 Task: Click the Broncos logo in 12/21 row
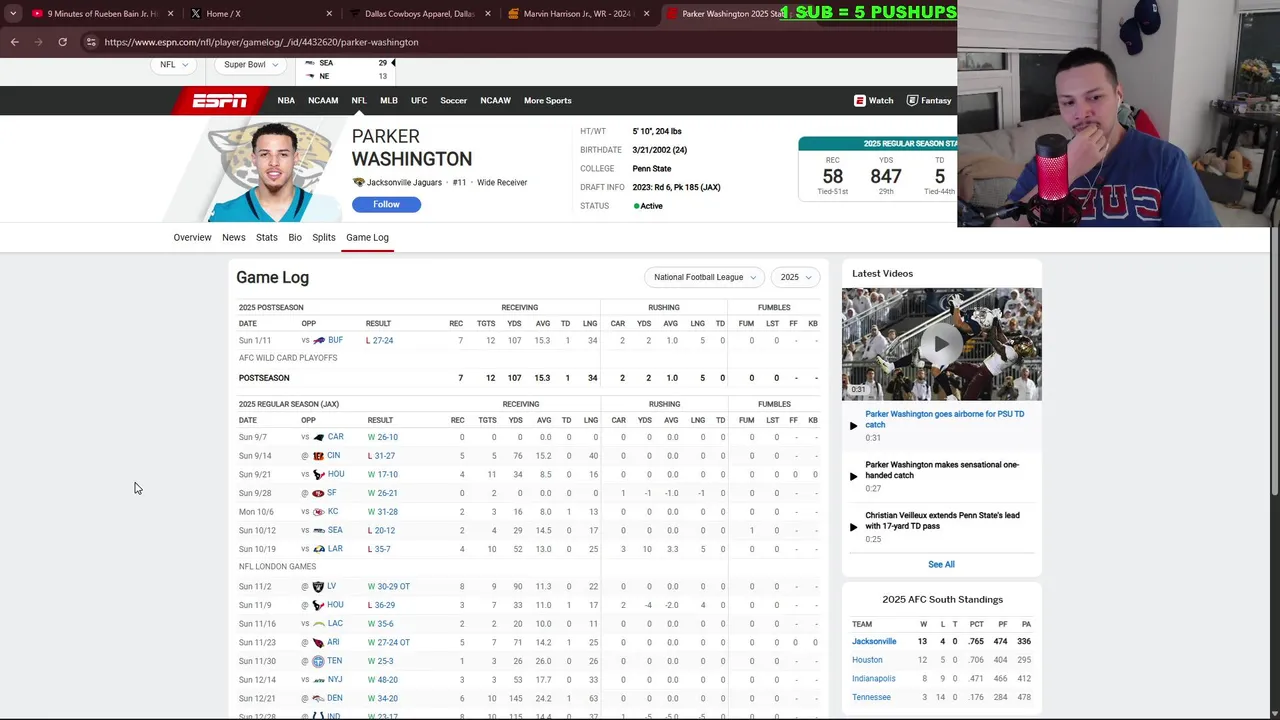[318, 699]
